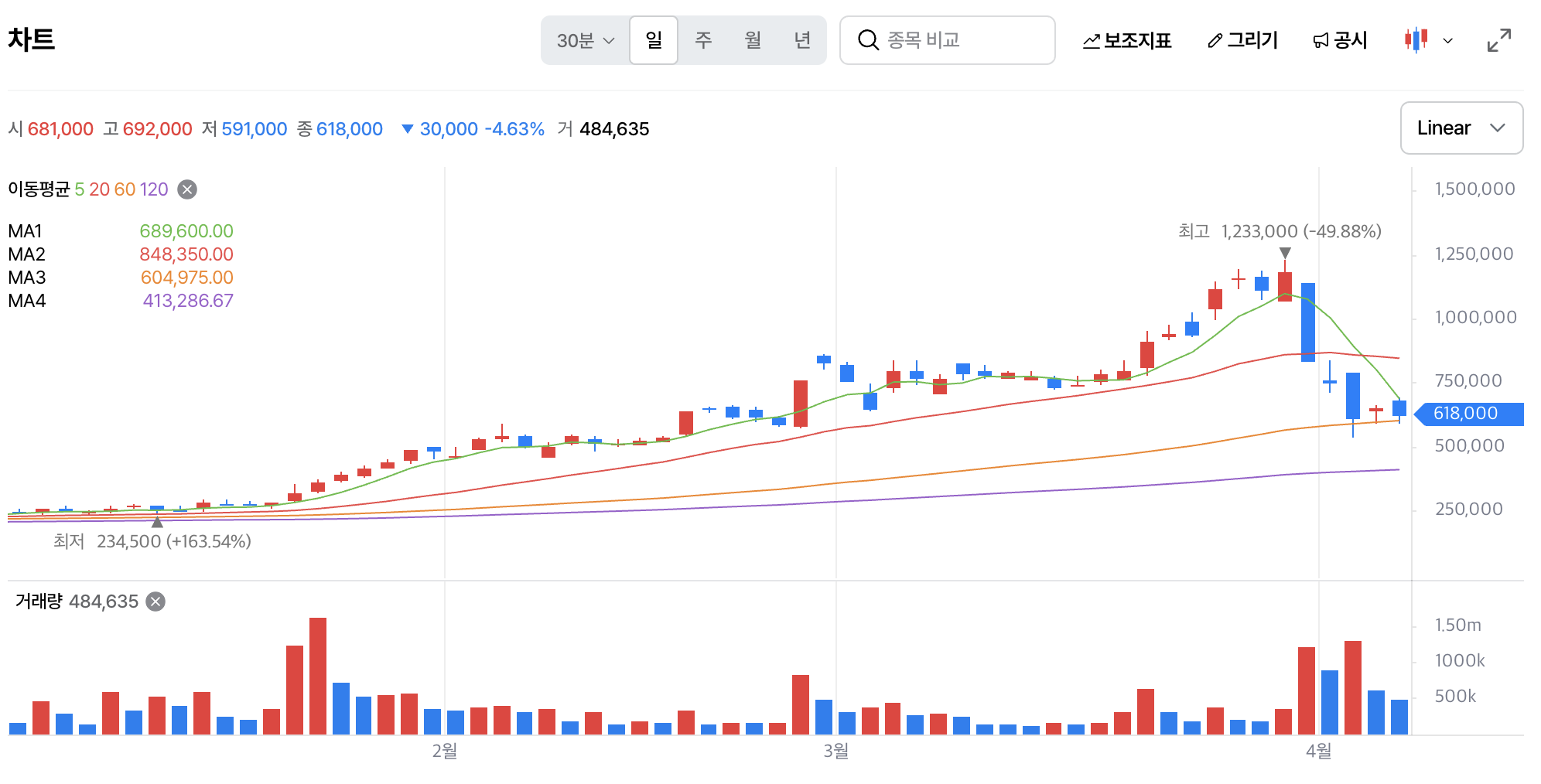Click the magnifier icon in stock compare
Screen dimensions: 1541x784
(x=868, y=40)
